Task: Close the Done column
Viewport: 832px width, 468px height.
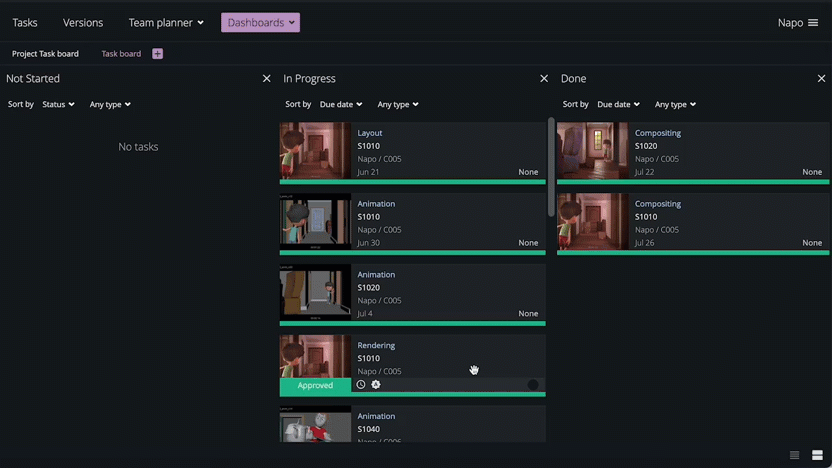Action: pyautogui.click(x=821, y=79)
